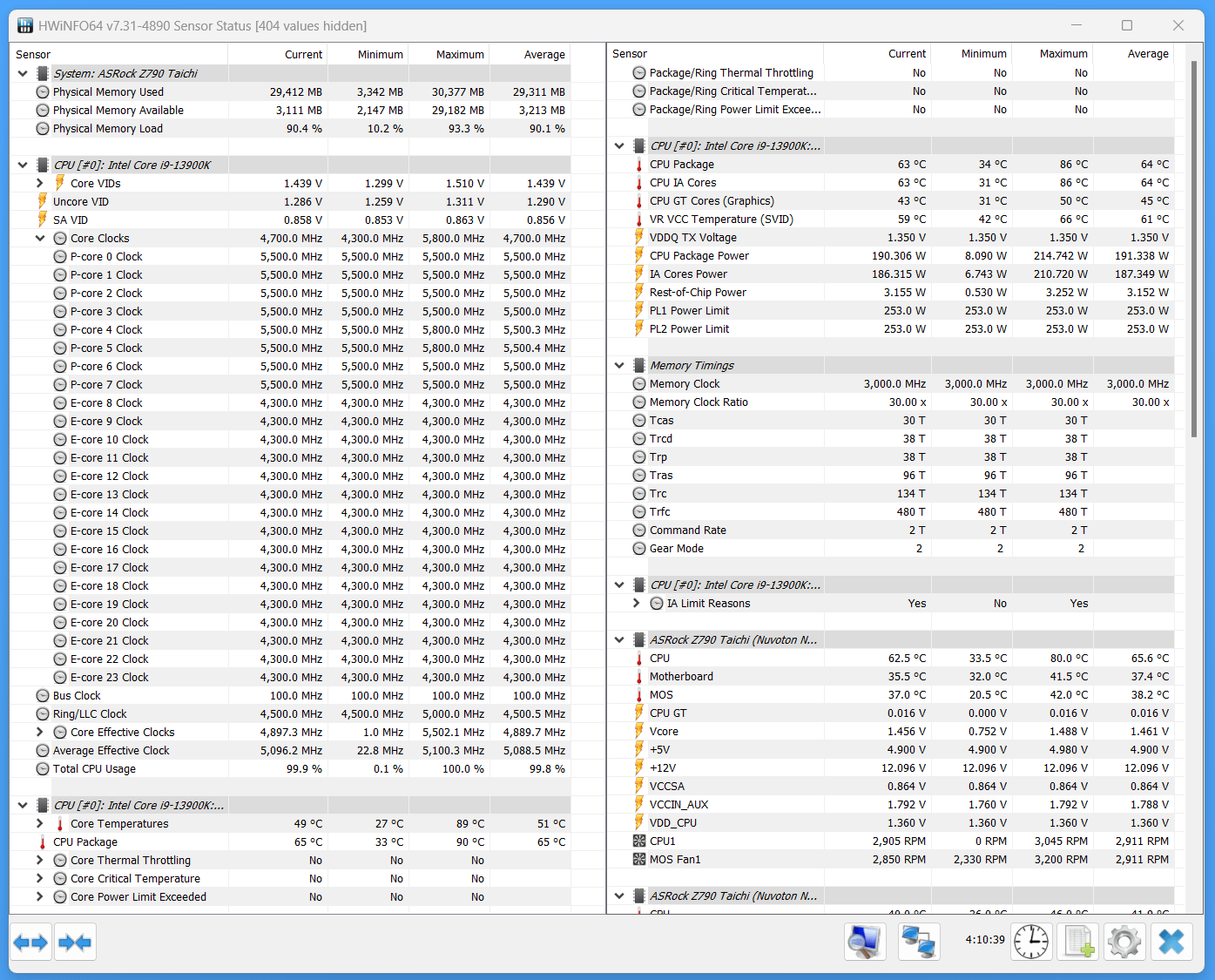The image size is (1215, 980).
Task: Expand Core Effective Clocks
Action: coord(40,733)
